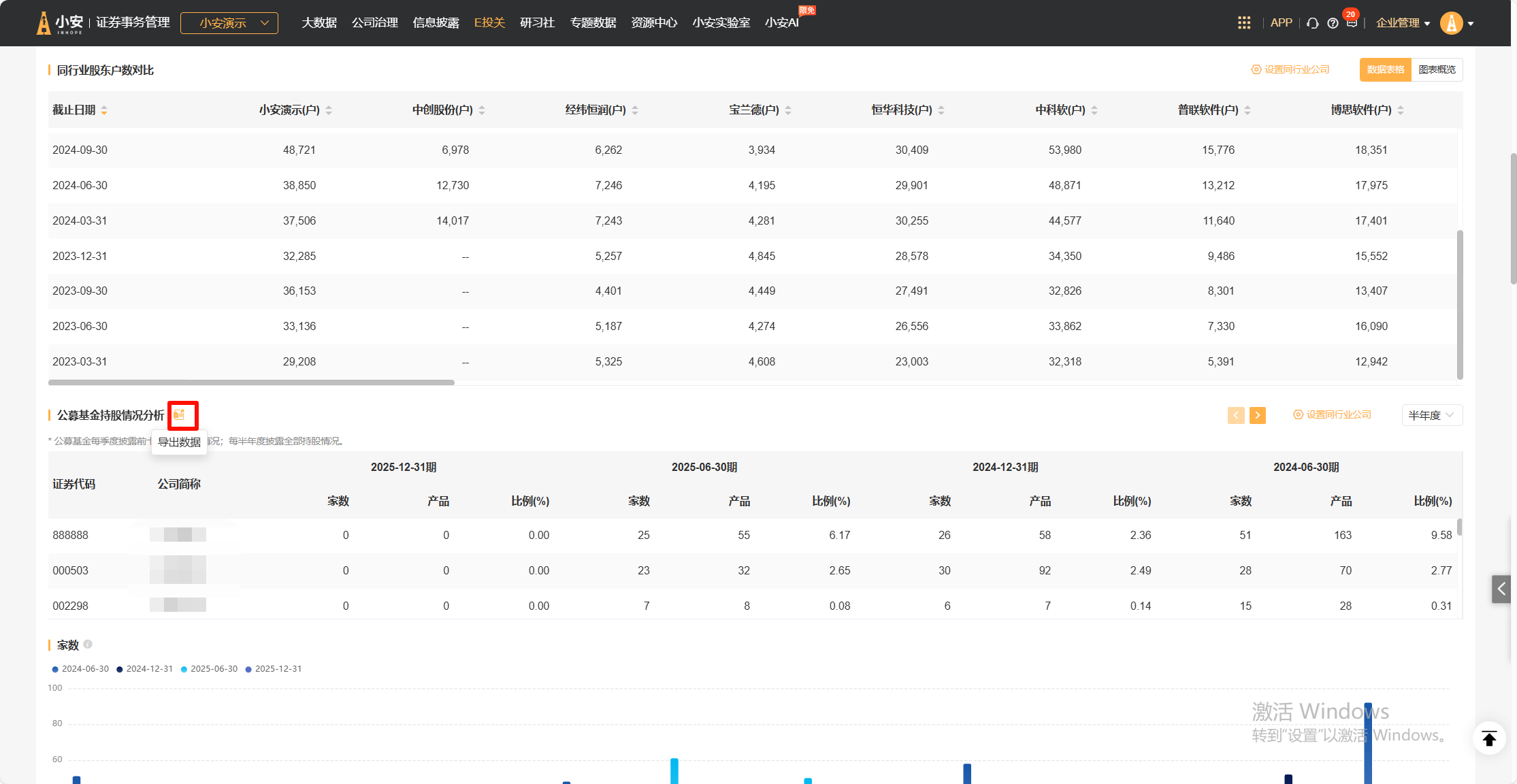Screen dimensions: 1517x784
Task: Open messages icon with 20 badge
Action: (x=1352, y=23)
